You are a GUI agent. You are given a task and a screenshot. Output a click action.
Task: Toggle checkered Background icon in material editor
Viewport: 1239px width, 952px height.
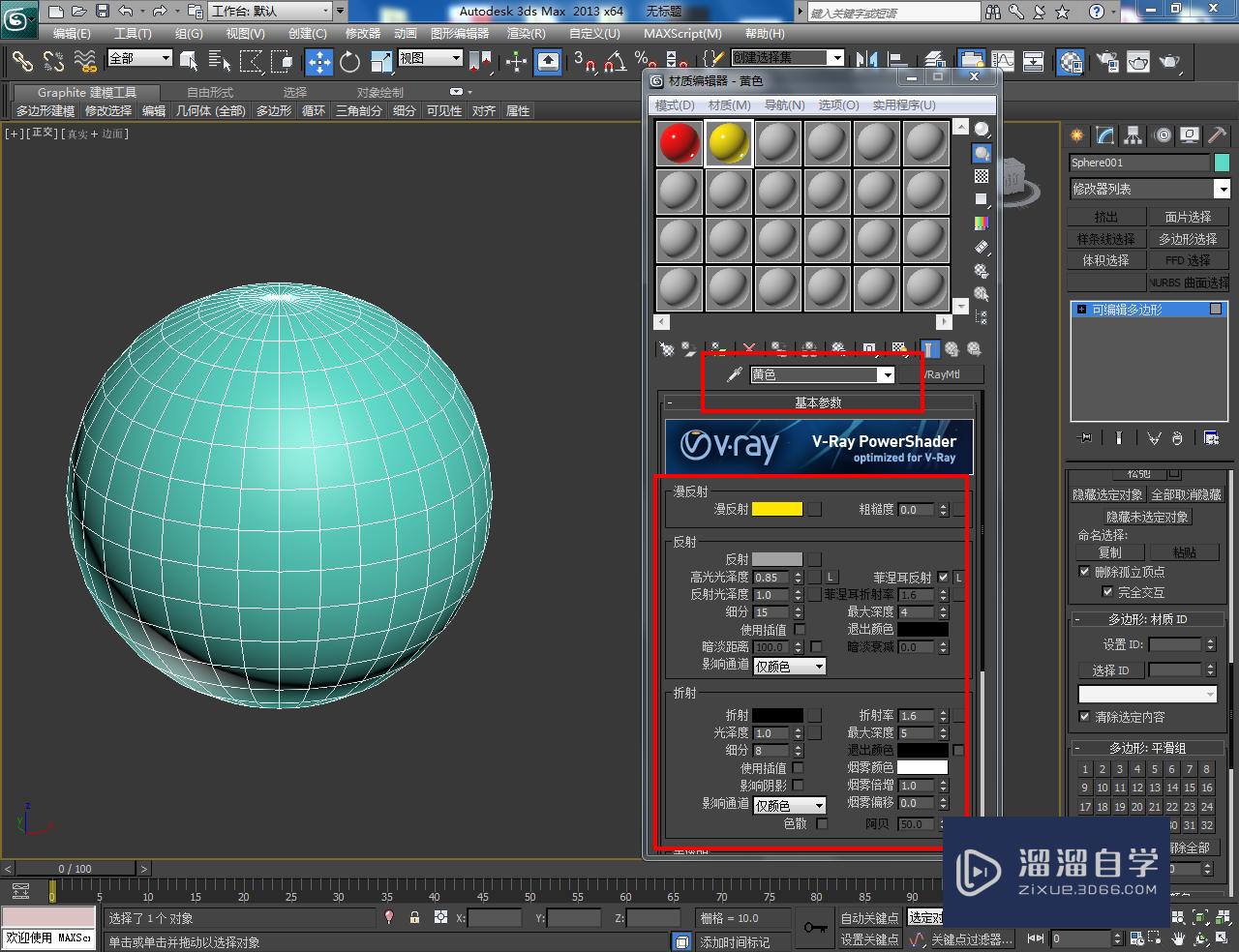pos(982,176)
